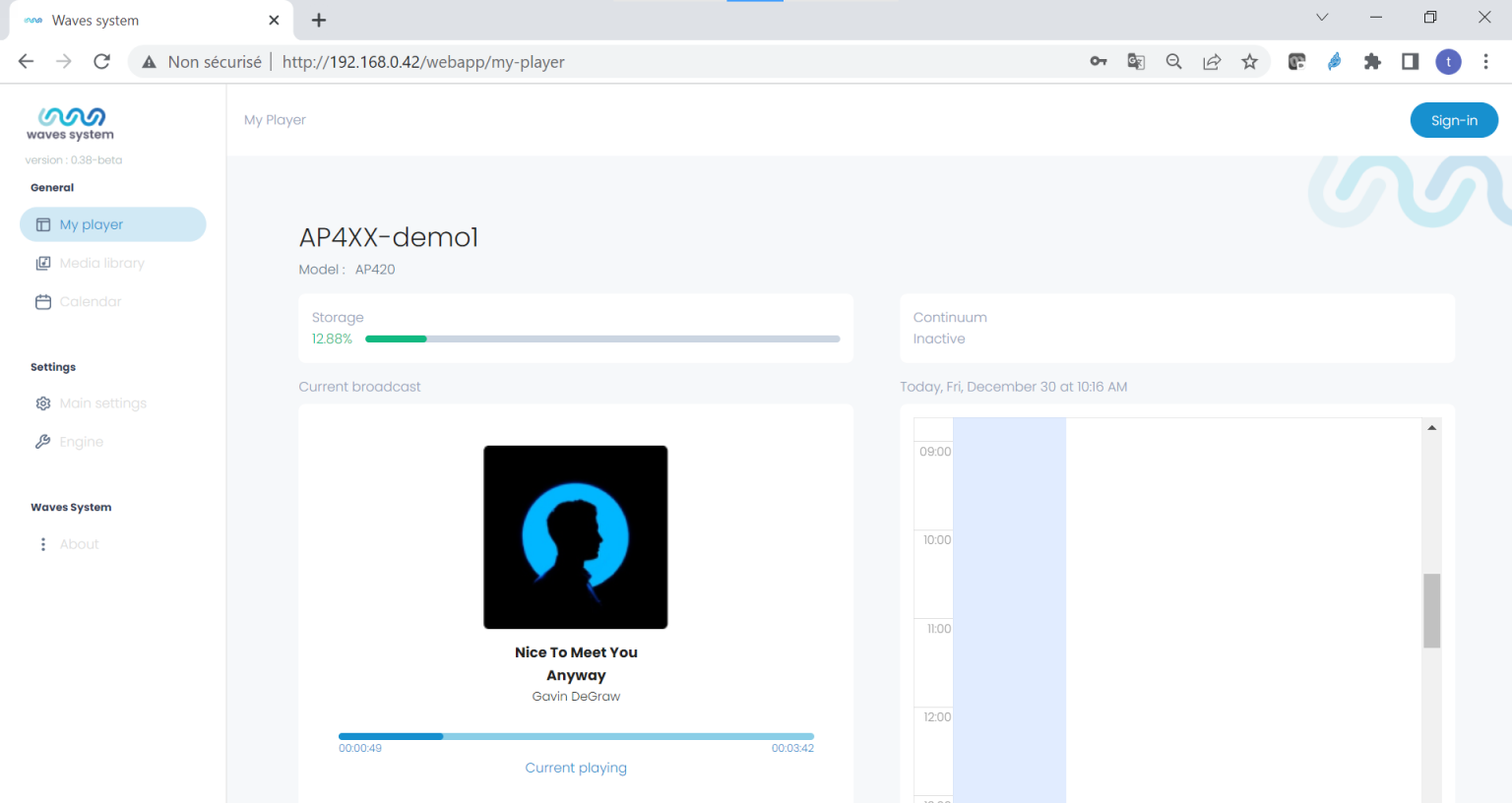
Task: Open the Media library icon in sidebar
Action: (43, 264)
